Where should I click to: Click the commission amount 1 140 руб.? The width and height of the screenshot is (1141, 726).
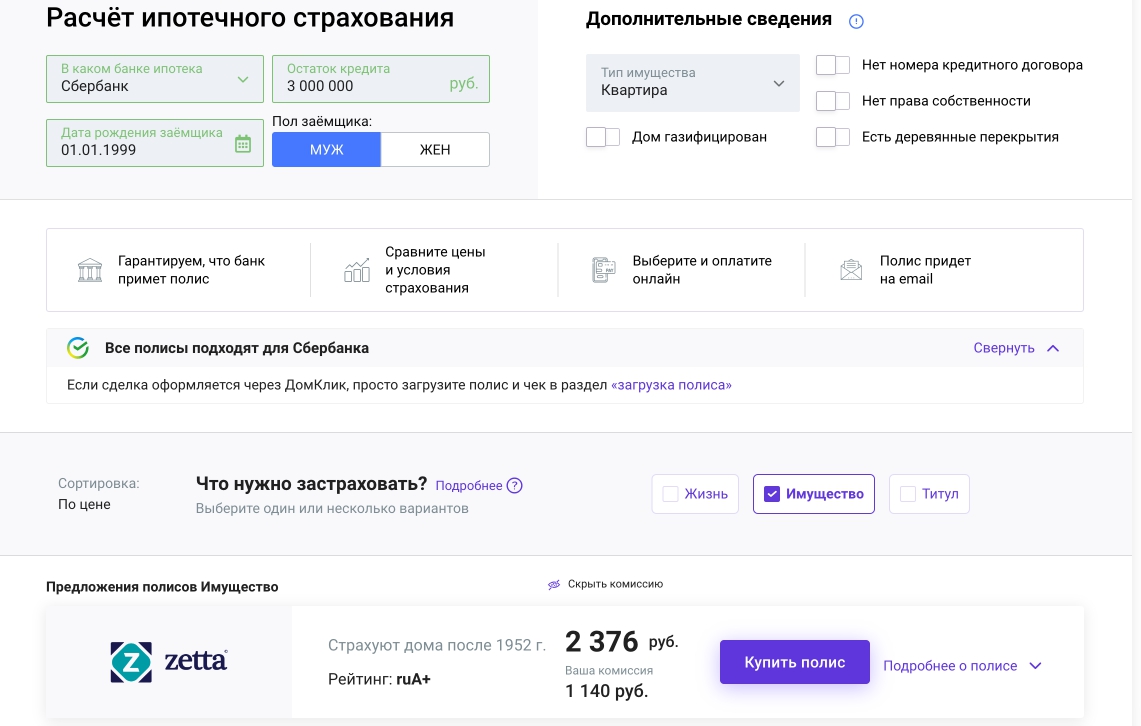click(606, 690)
